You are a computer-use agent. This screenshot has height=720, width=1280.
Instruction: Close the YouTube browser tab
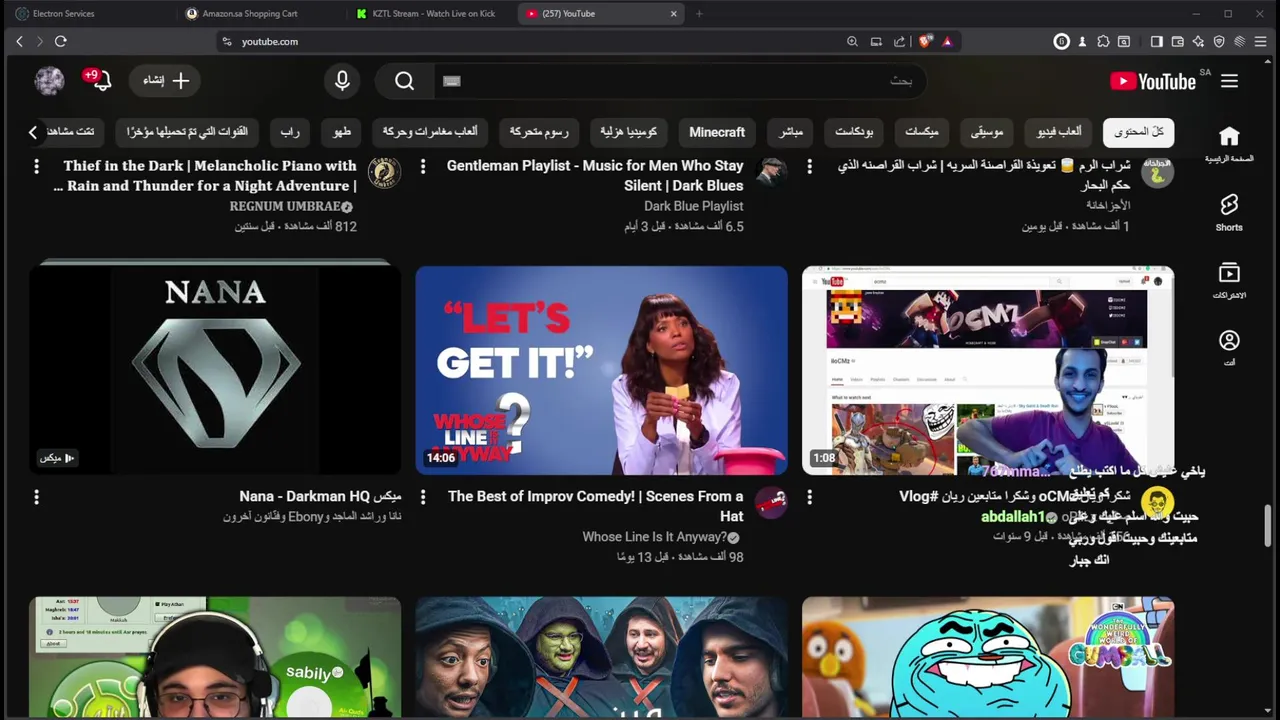[673, 14]
